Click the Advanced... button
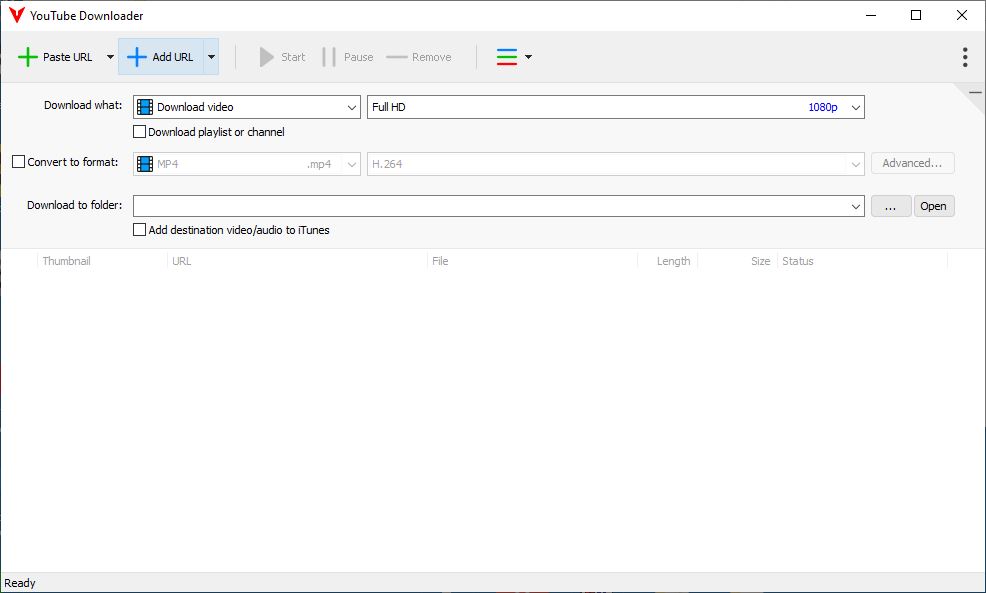Screen dimensions: 986x593 pyautogui.click(x=912, y=163)
